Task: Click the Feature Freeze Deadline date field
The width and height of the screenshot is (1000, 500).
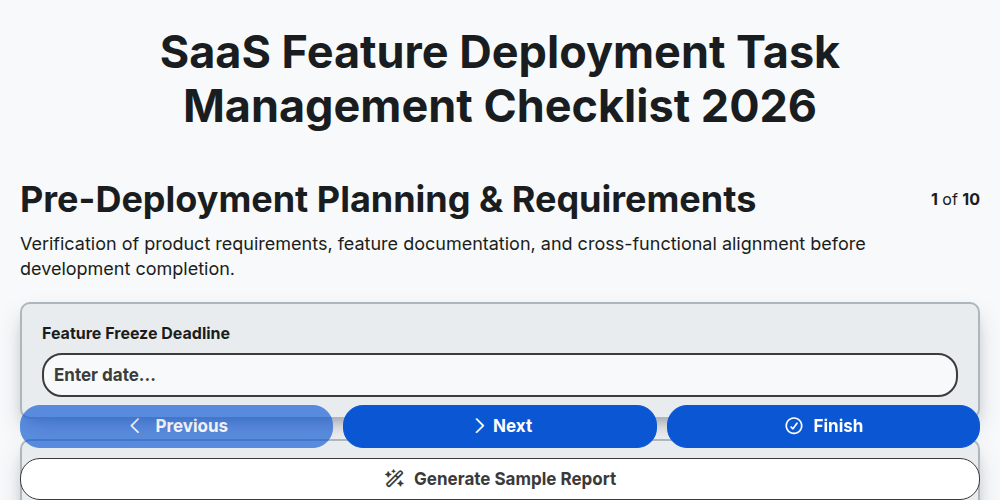Action: click(x=499, y=375)
